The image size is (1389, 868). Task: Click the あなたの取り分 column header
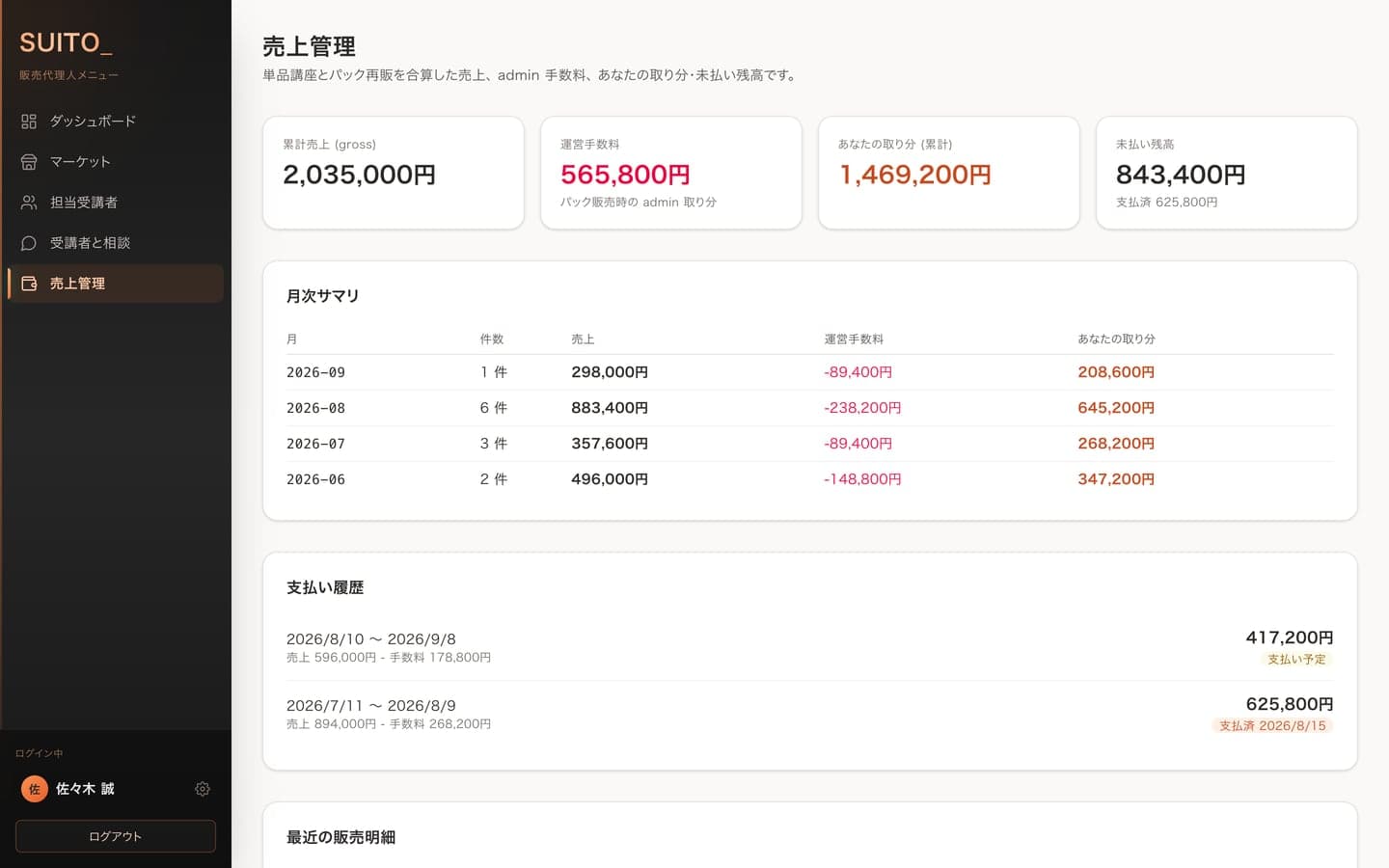point(1116,339)
